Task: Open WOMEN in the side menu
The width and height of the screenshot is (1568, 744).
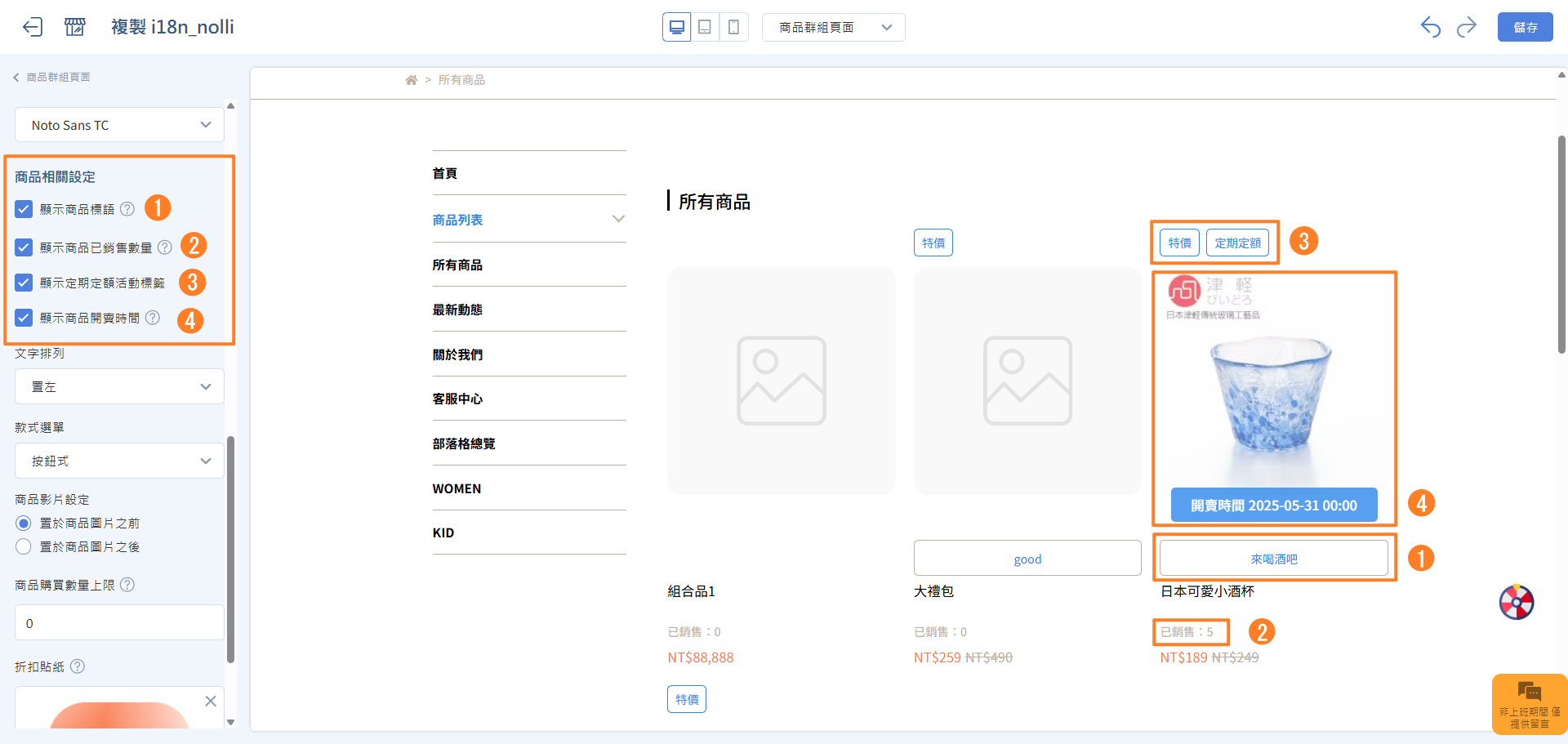Action: [457, 488]
